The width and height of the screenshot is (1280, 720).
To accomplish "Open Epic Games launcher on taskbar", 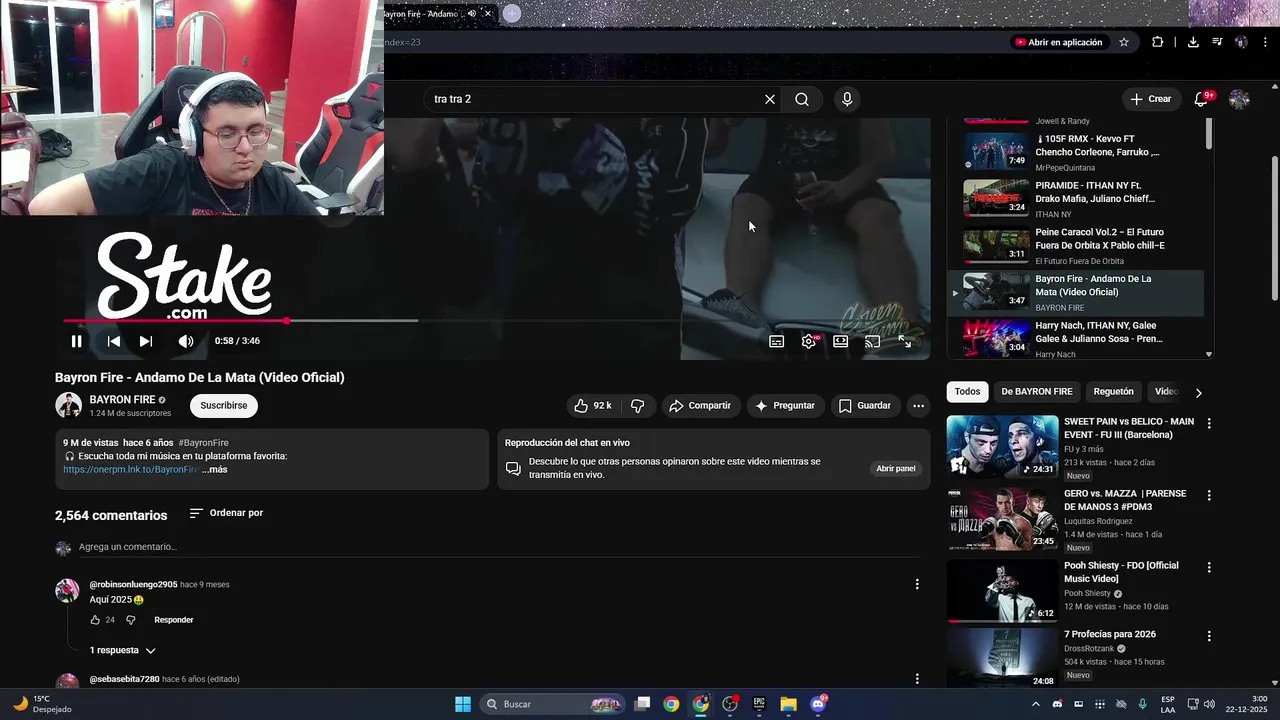I will pos(759,704).
